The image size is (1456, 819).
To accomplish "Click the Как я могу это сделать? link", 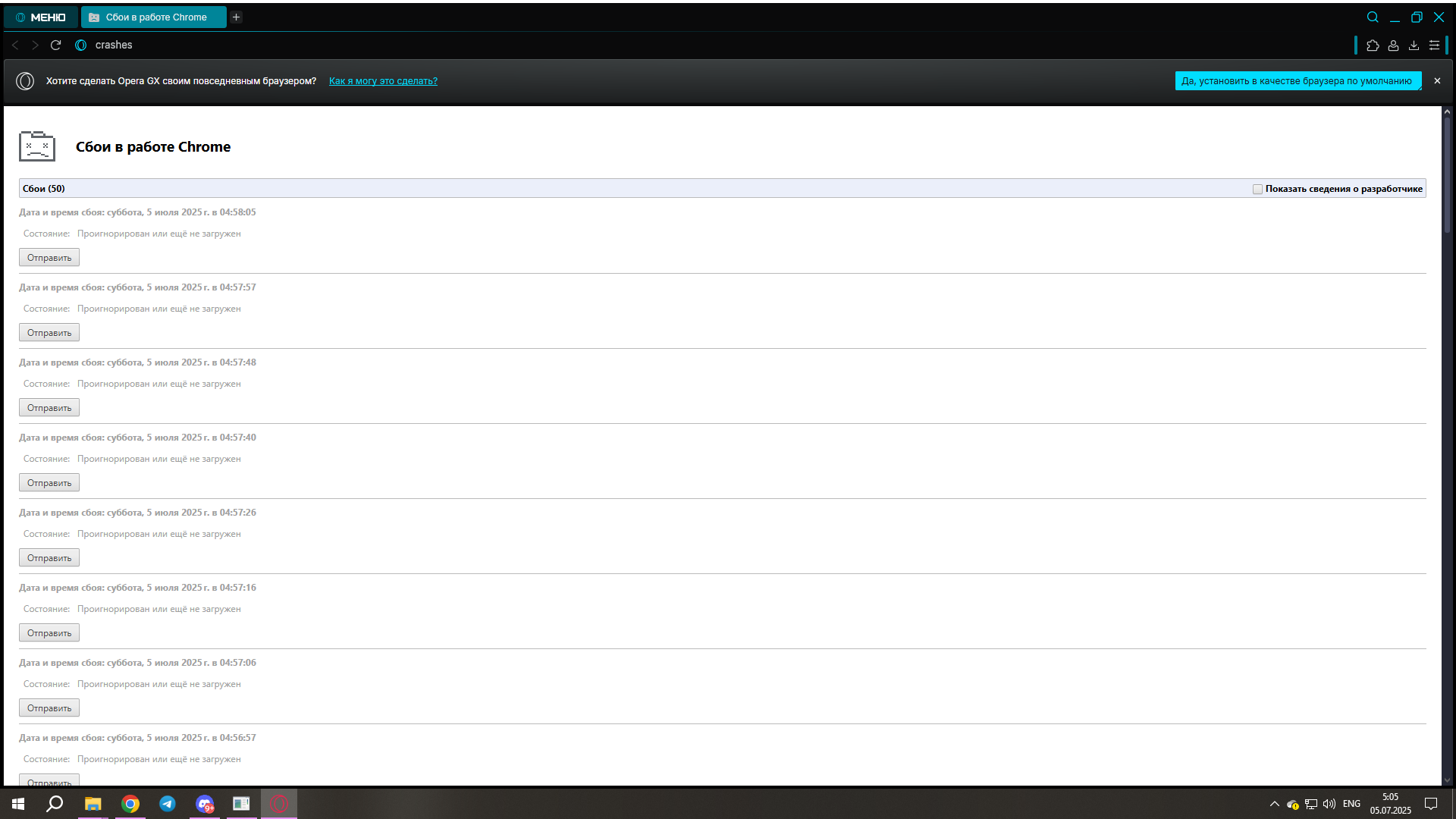I will 383,81.
